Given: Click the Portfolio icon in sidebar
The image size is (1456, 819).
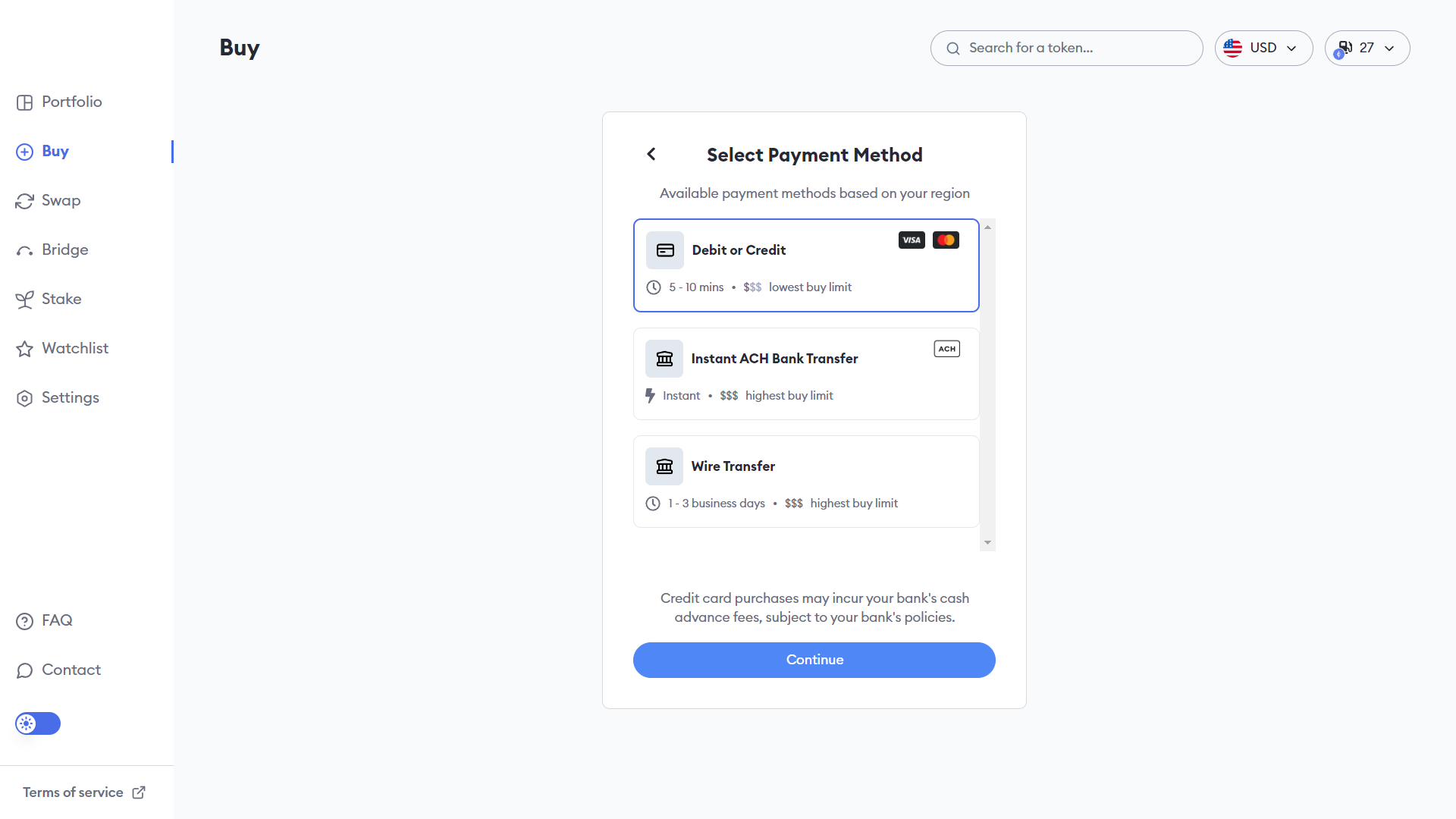Looking at the screenshot, I should coord(24,102).
